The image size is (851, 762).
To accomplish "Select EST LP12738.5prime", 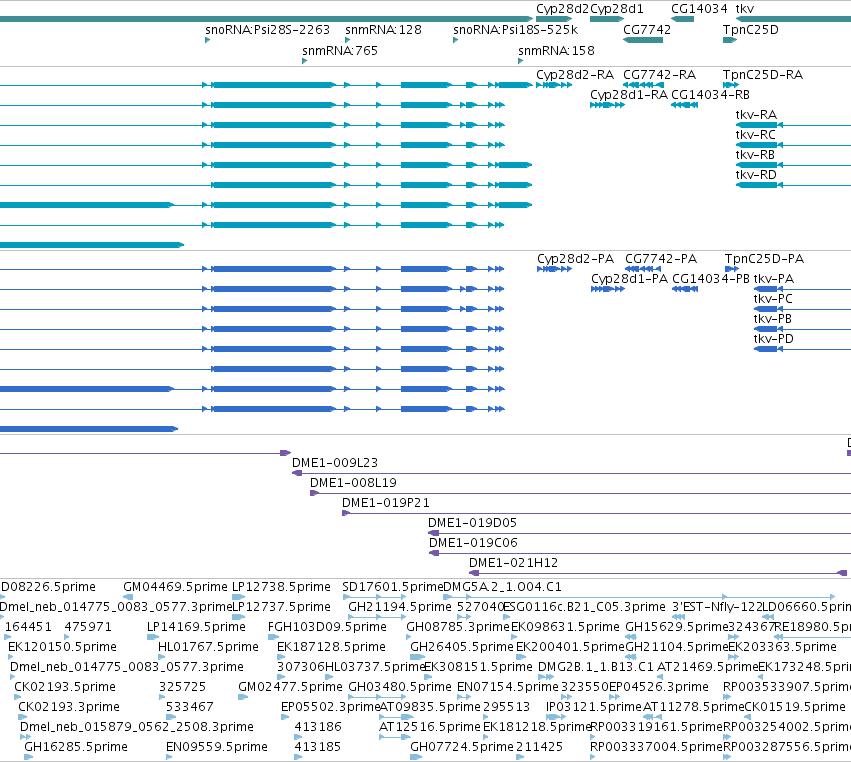I will 281,587.
